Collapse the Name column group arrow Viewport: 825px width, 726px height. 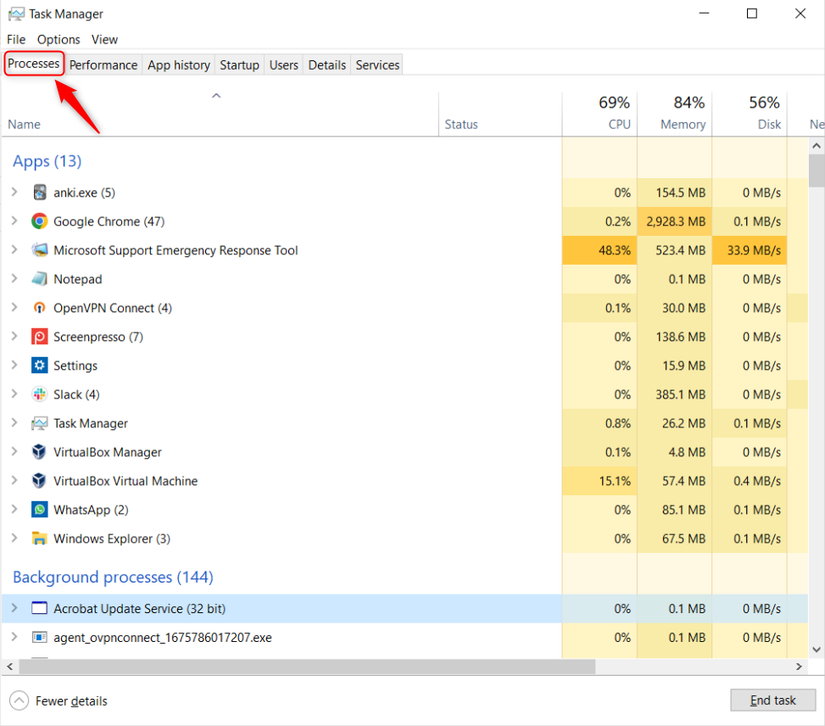[215, 95]
